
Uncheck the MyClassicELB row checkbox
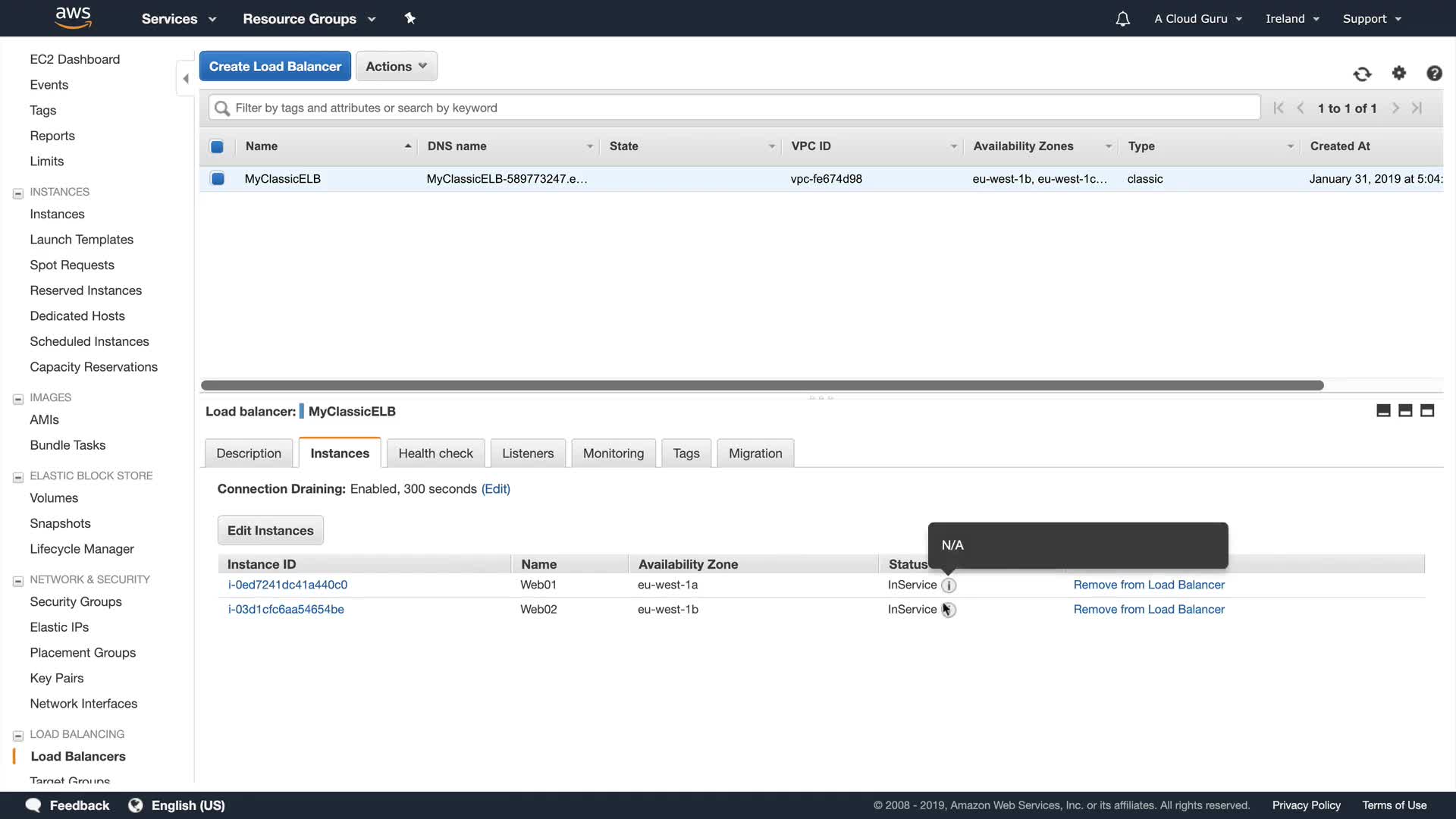218,179
